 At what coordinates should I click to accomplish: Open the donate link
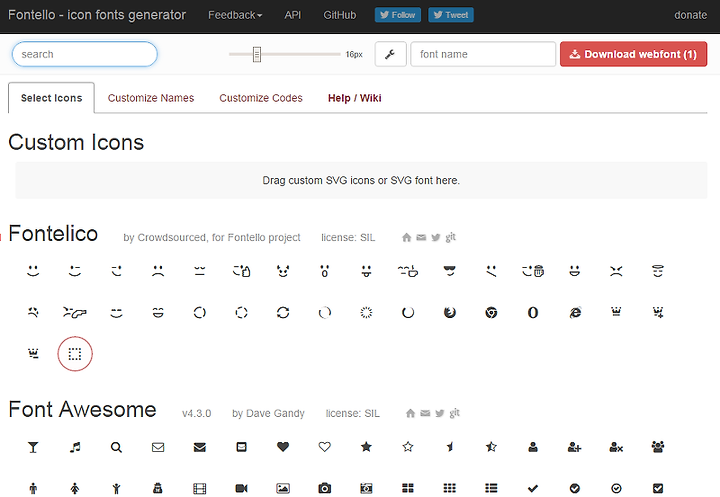point(690,15)
